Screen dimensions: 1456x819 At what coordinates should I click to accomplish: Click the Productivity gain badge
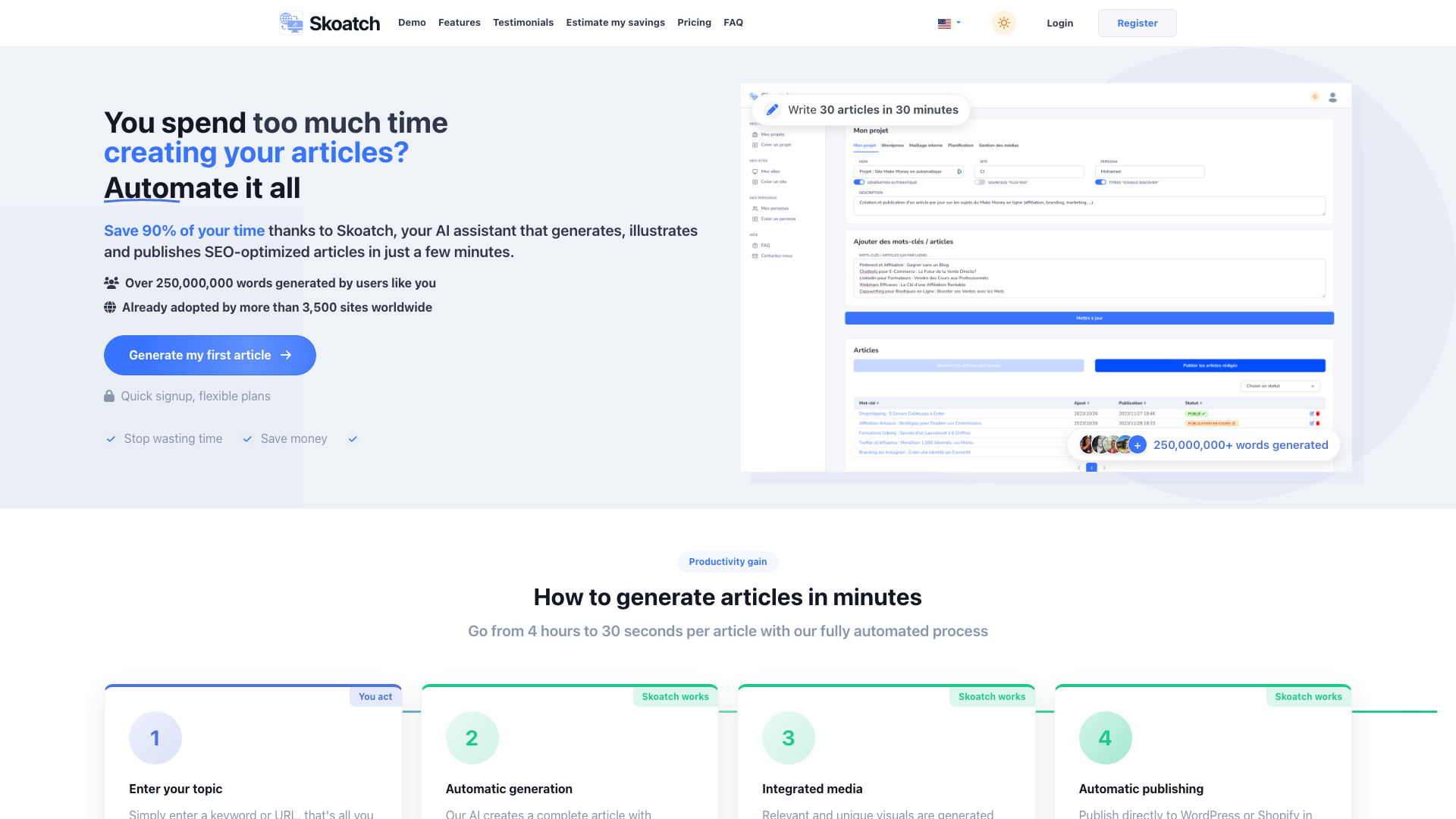727,562
